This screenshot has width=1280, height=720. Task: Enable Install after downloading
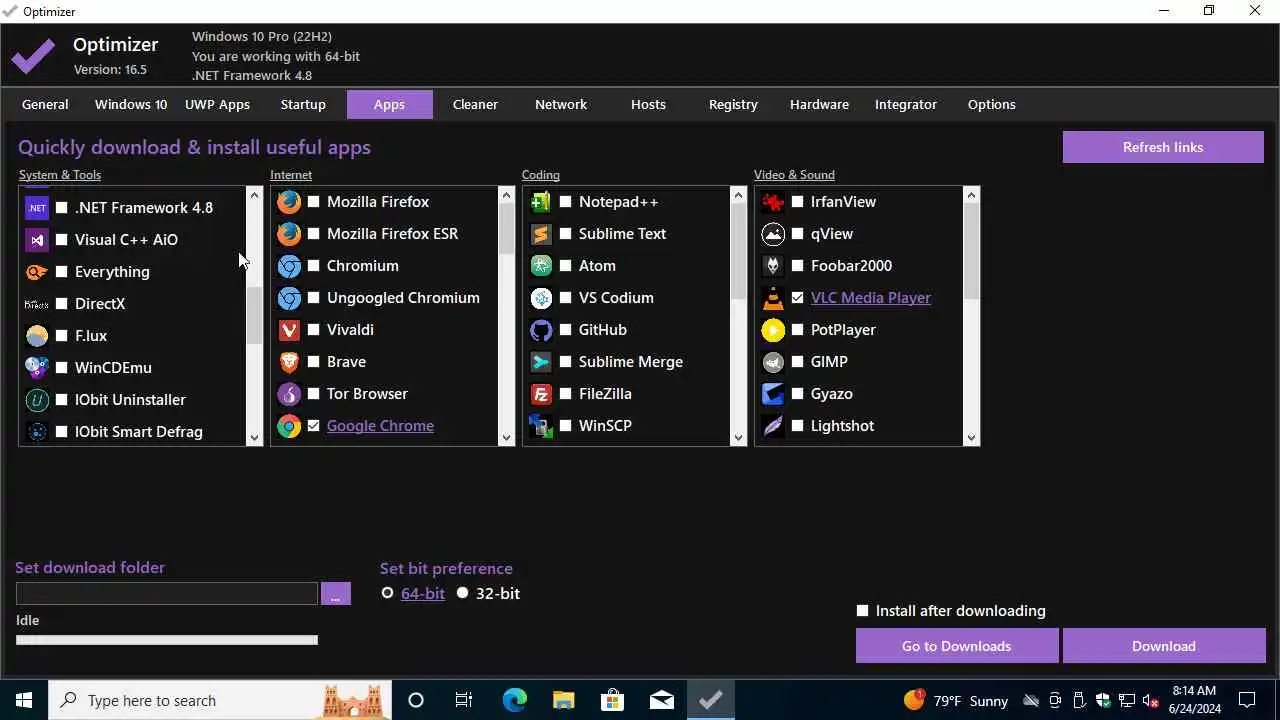tap(863, 611)
